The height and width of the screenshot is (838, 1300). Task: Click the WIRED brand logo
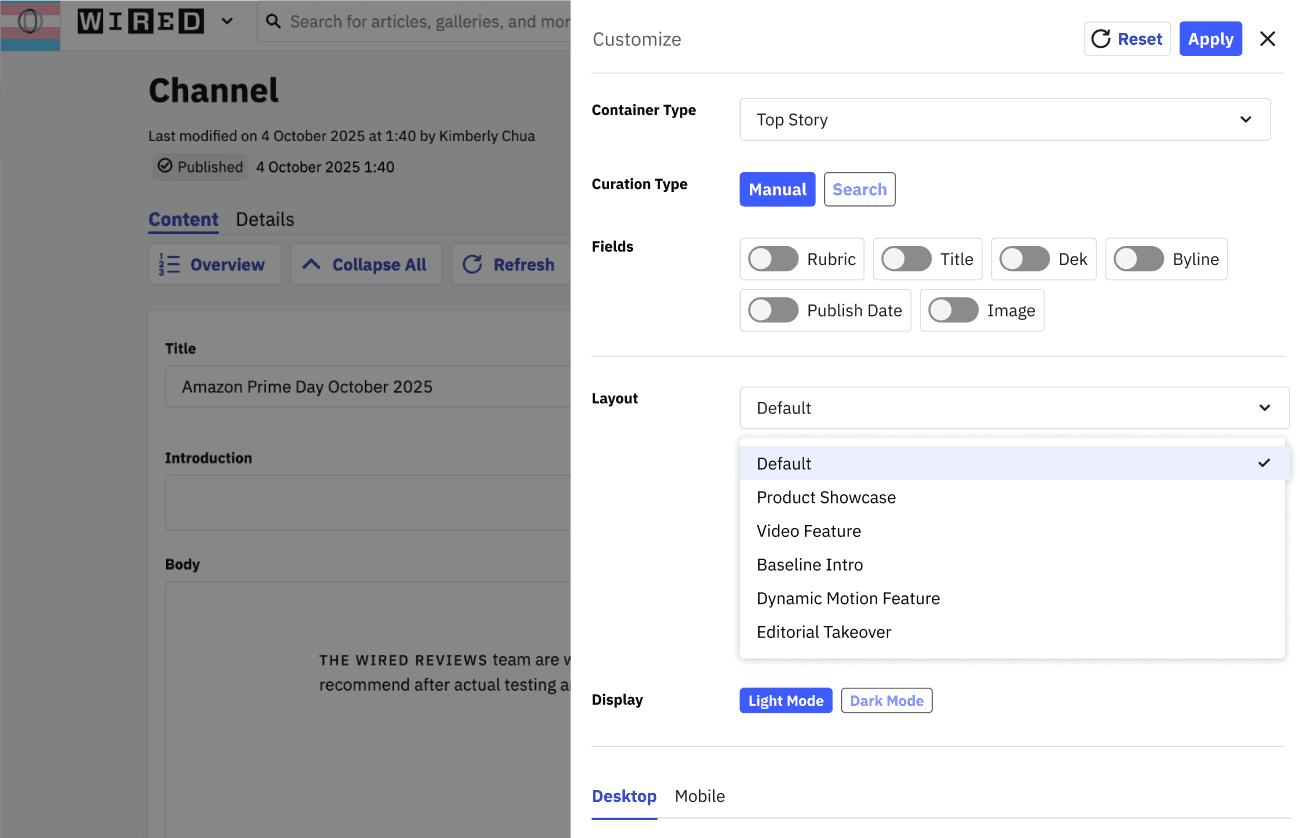click(x=141, y=21)
